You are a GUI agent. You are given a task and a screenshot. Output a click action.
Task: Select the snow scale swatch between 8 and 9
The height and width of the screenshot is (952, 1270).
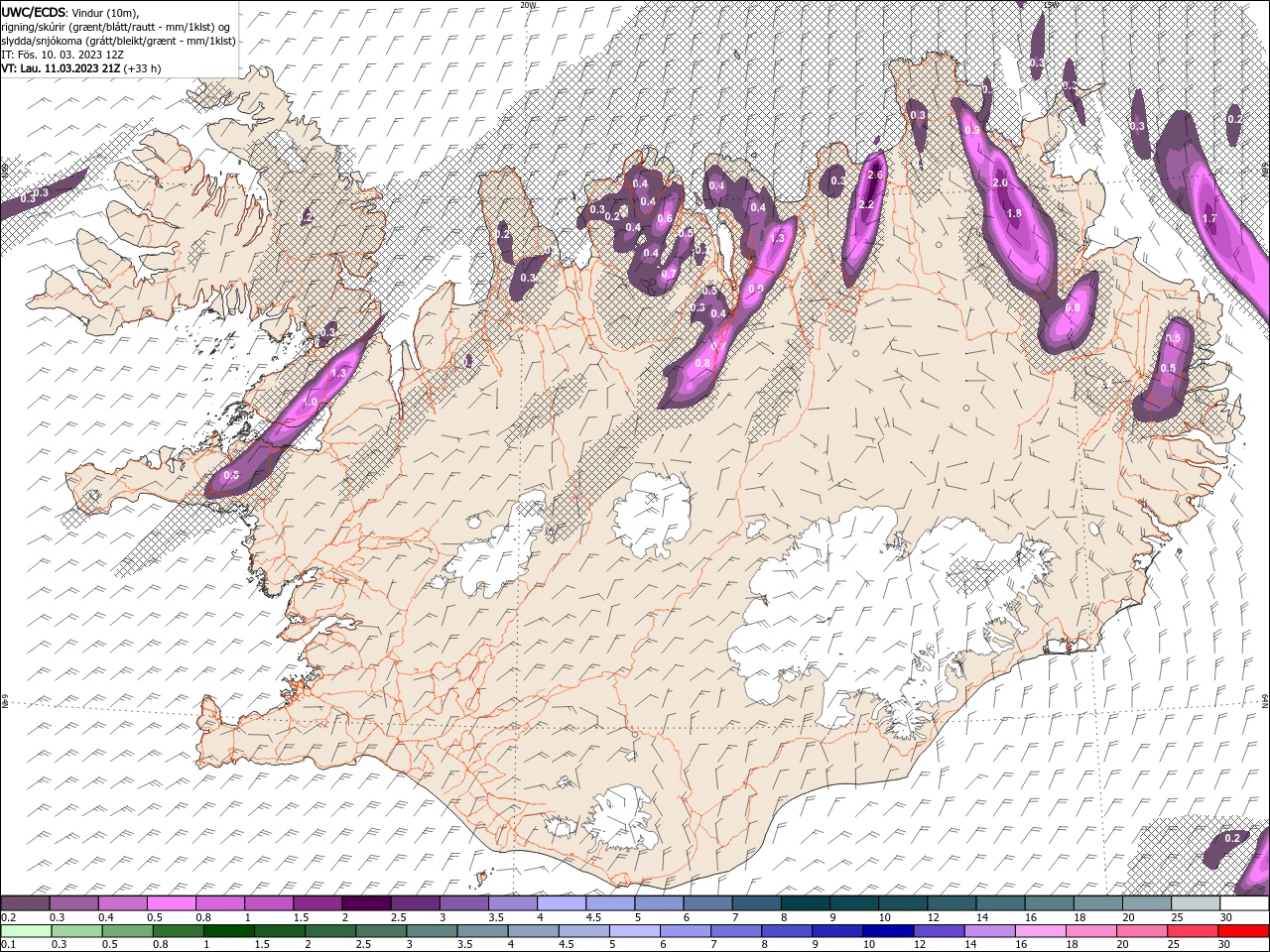(804, 903)
